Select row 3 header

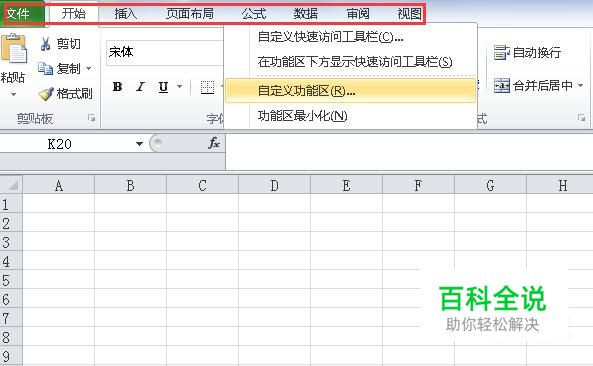11,242
